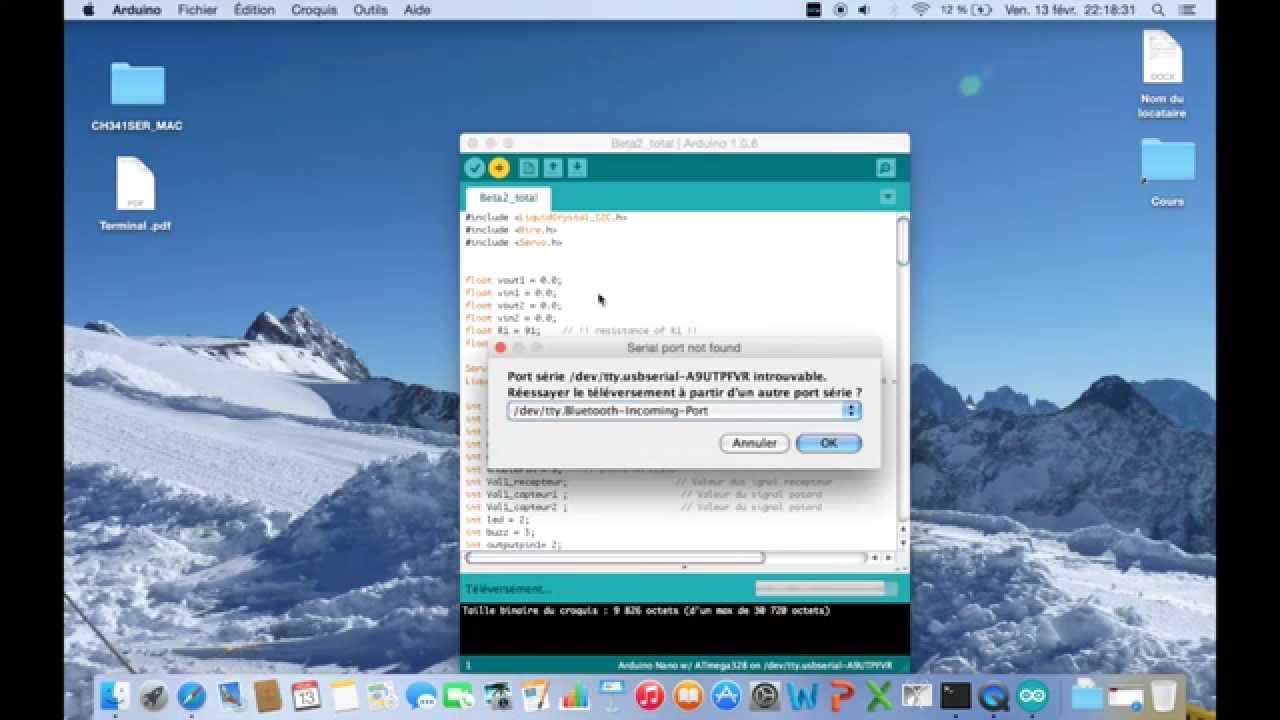Open the Arduino application menu
Screen dimensions: 1280x720
pos(136,10)
